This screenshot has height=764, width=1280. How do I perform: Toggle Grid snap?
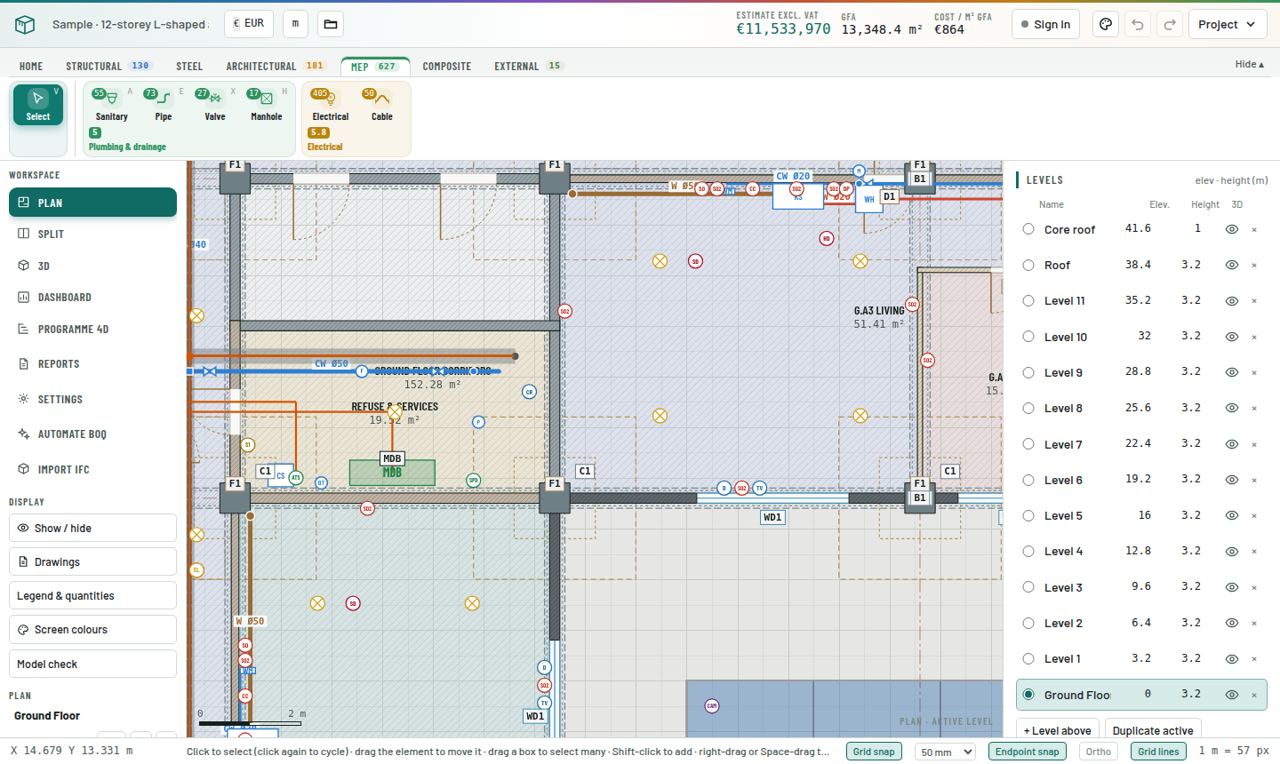coord(873,751)
